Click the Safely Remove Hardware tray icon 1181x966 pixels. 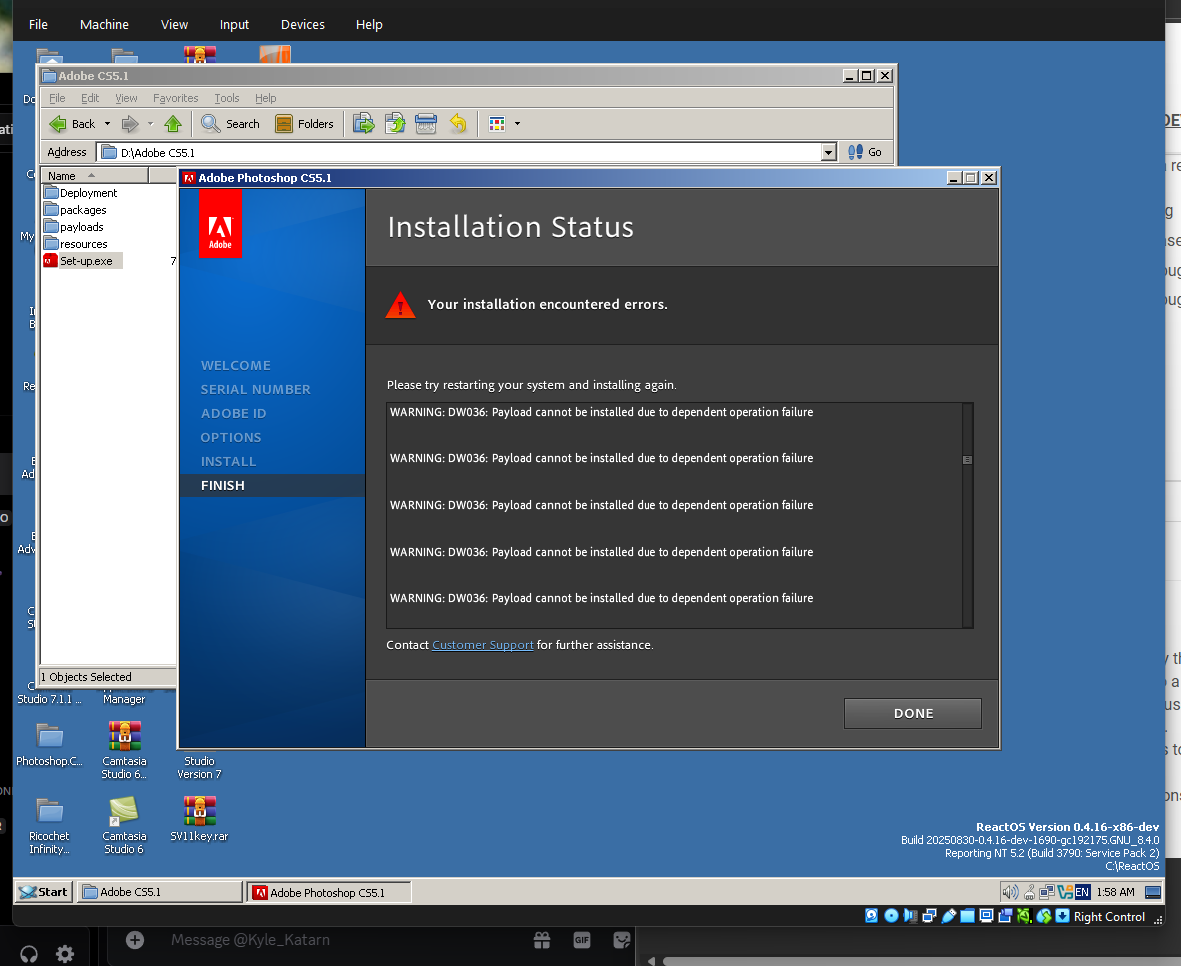point(1029,892)
